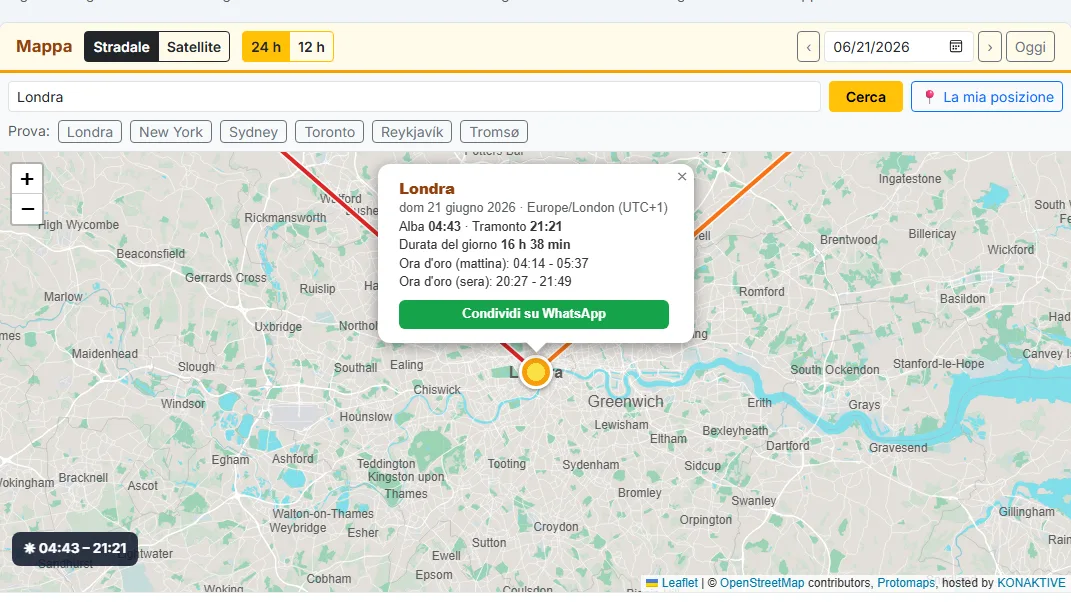Click the 04:43 – 21:21 sun times badge
1071x602 pixels.
(75, 549)
